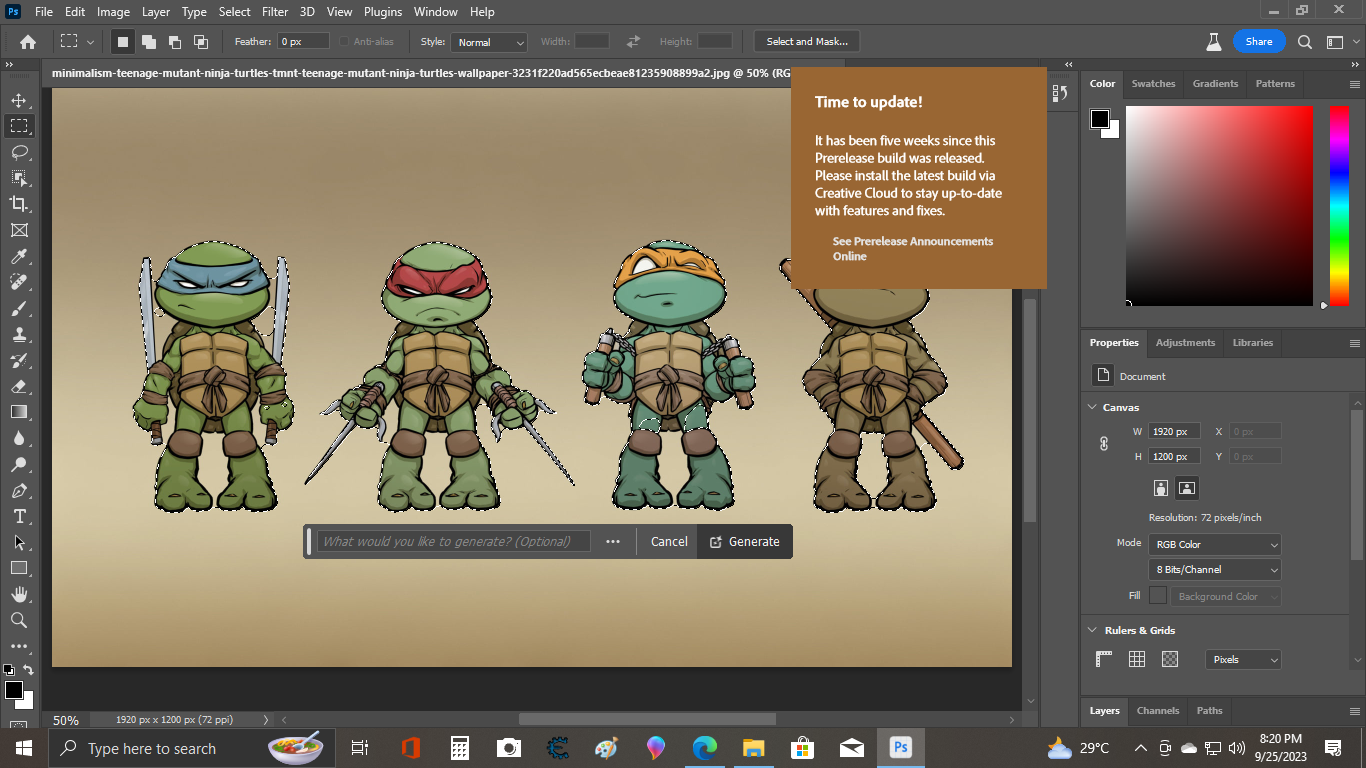Screen dimensions: 1366x768
Task: Reset default foreground and background colors
Action: 9,670
